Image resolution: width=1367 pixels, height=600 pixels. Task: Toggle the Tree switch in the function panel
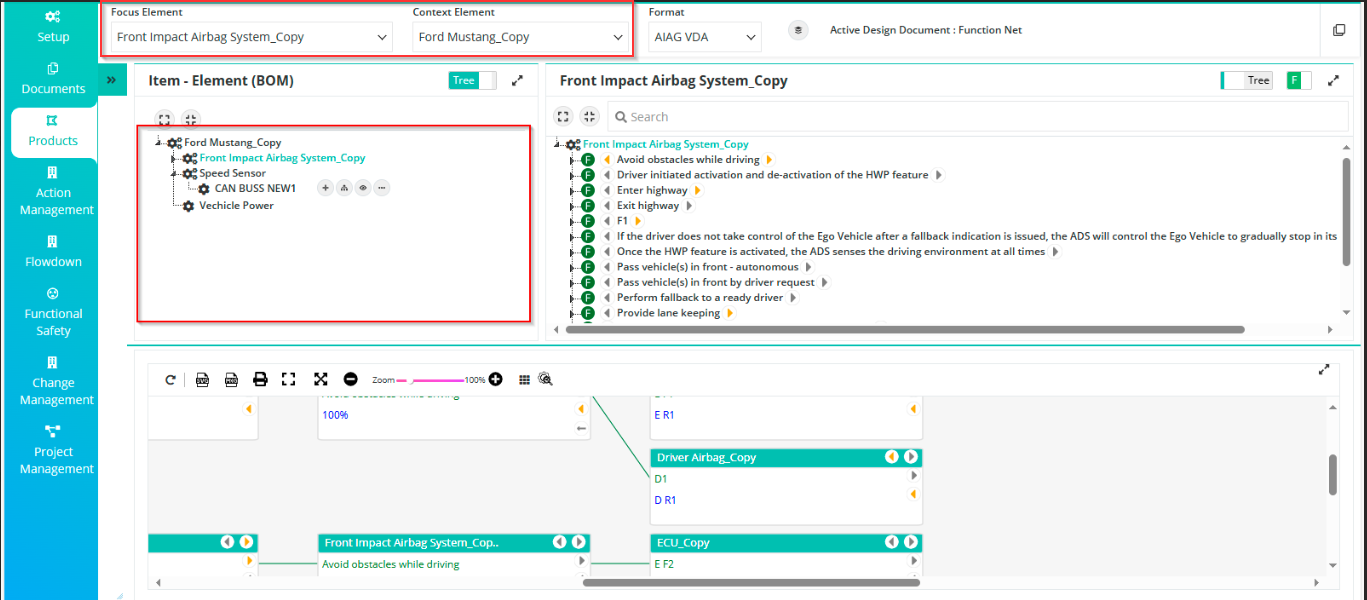point(1247,81)
